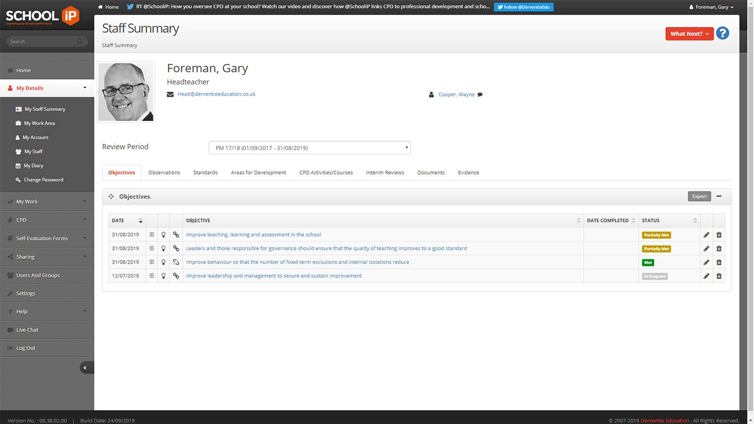Select the Objectives tab
This screenshot has width=754, height=424.
coord(122,173)
